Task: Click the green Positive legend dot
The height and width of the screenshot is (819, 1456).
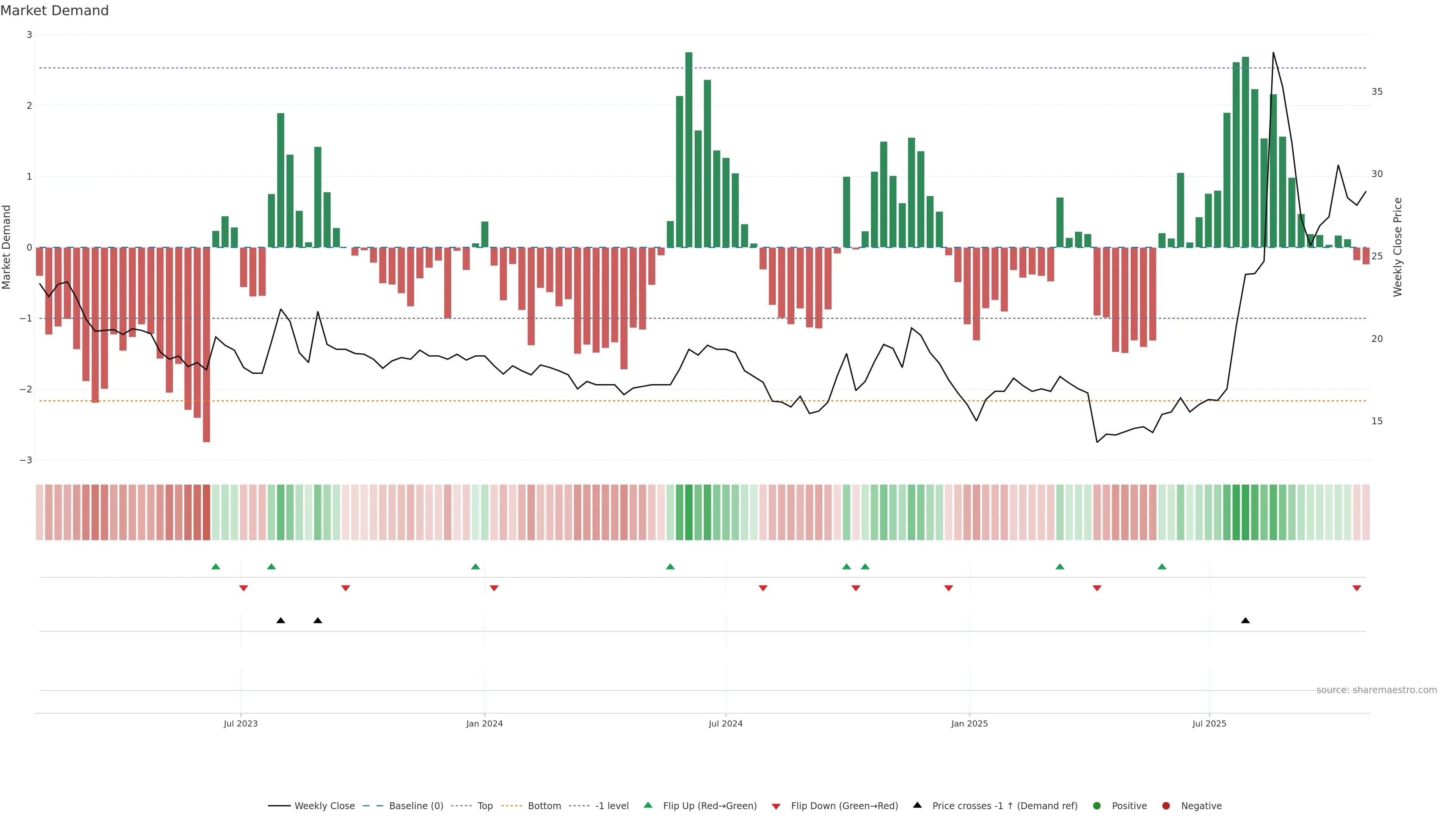Action: [1097, 806]
